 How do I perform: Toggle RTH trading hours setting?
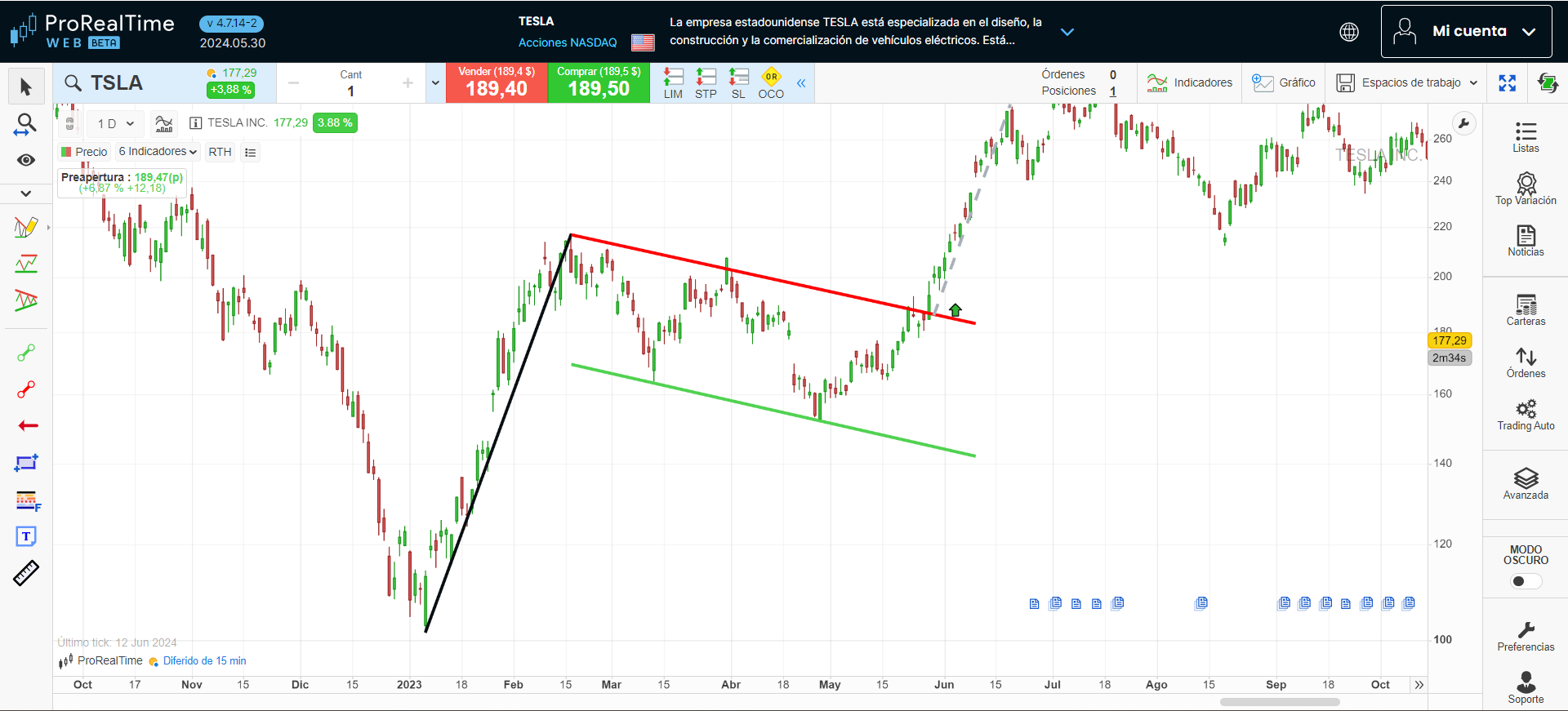click(x=220, y=152)
